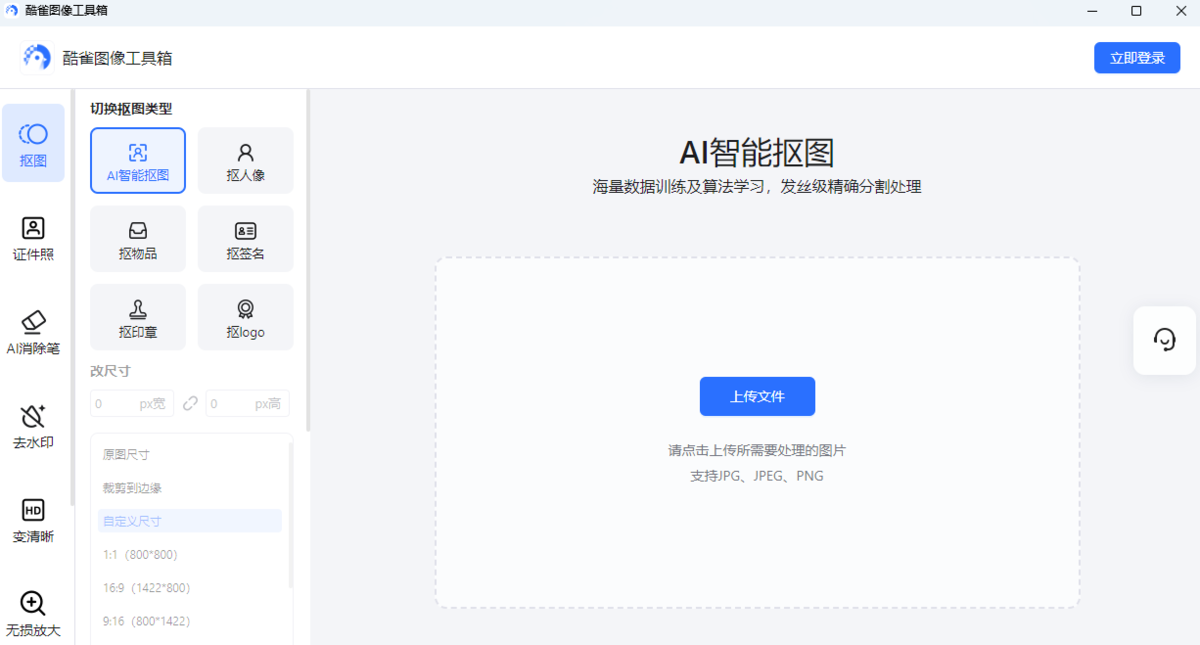The height and width of the screenshot is (645, 1200).
Task: Click the px宽 width input field
Action: 131,404
